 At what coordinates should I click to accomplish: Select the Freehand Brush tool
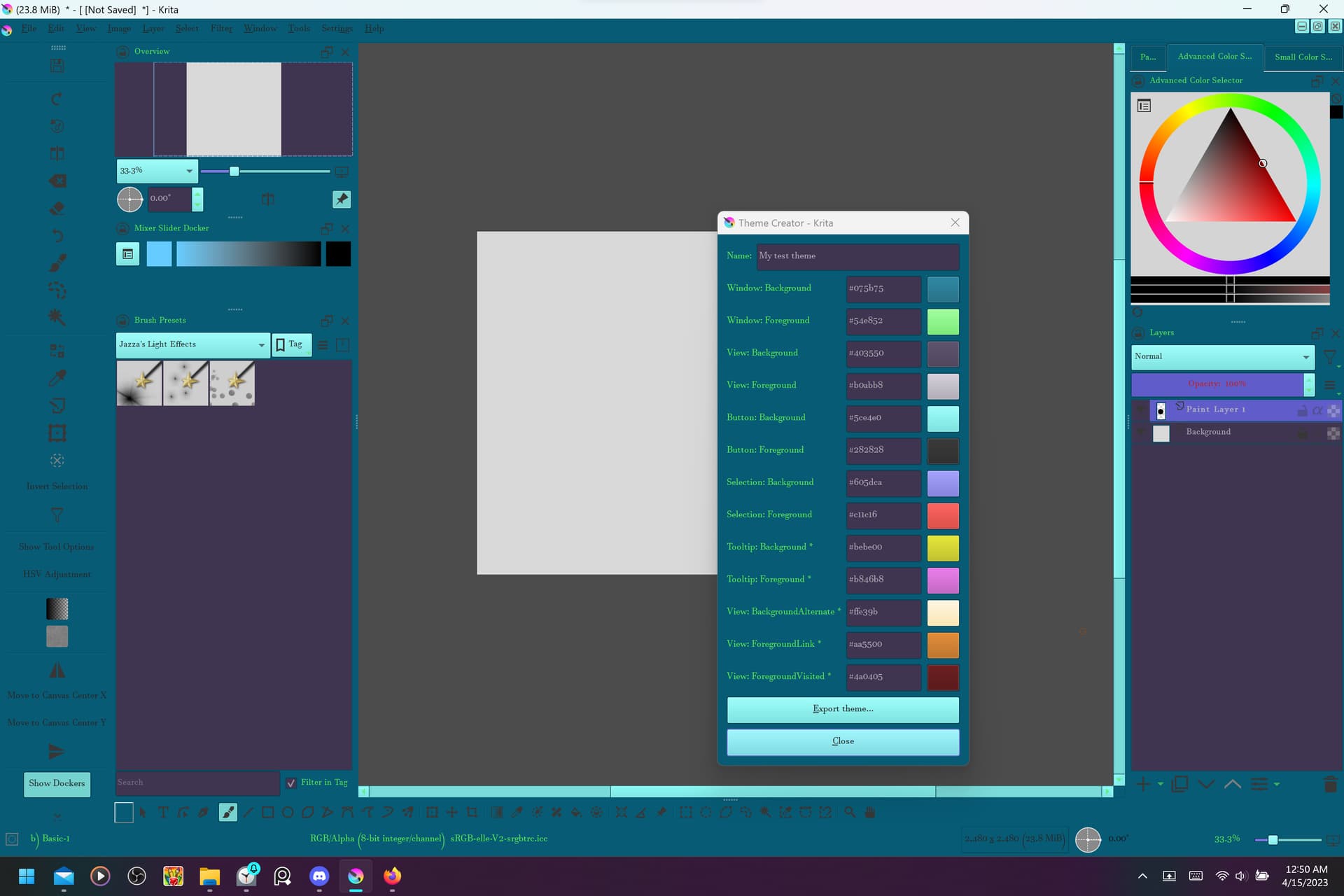coord(227,812)
